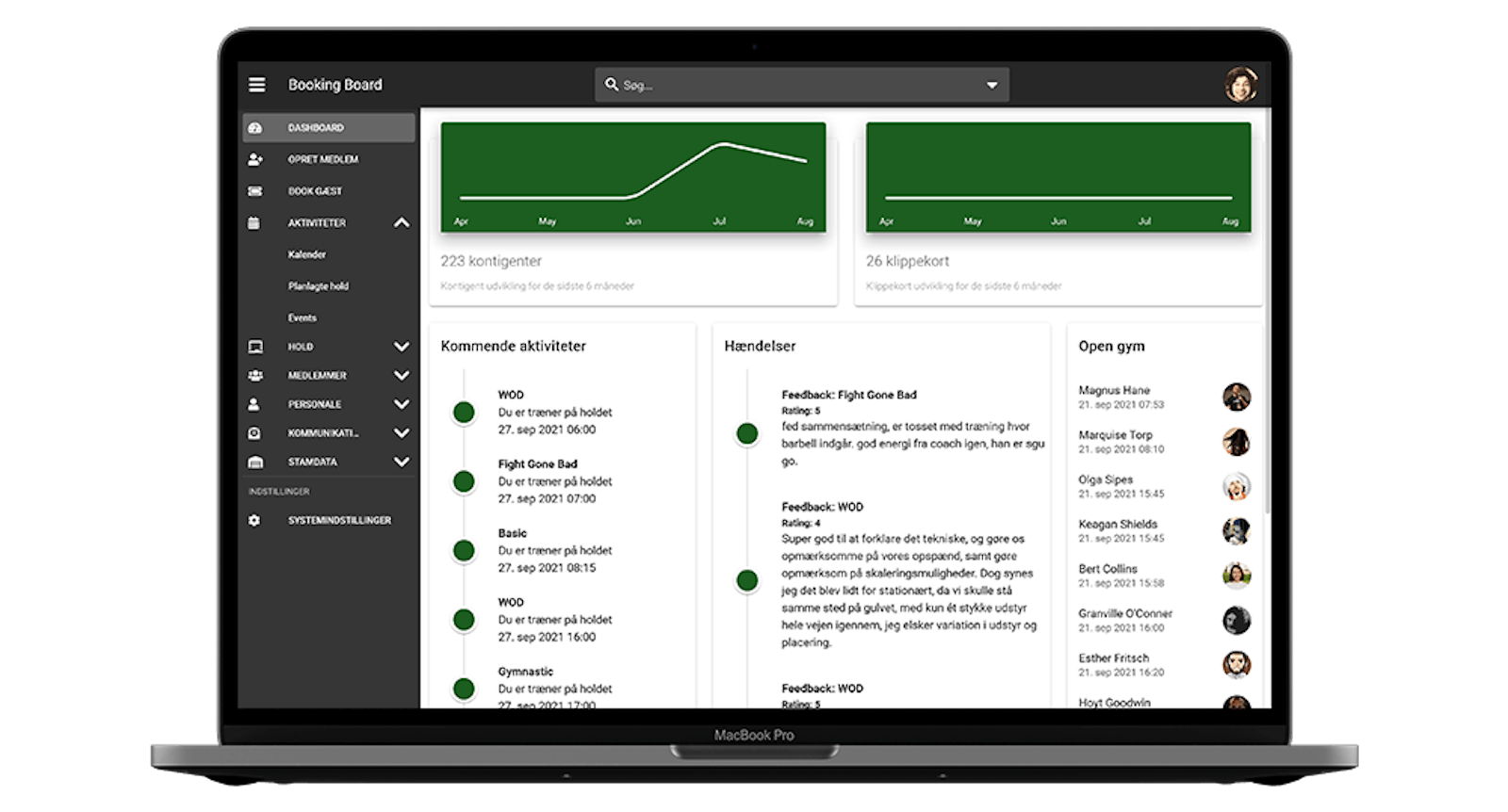Click the Opret Medlem add-person icon
This screenshot has height=812, width=1508.
point(254,160)
